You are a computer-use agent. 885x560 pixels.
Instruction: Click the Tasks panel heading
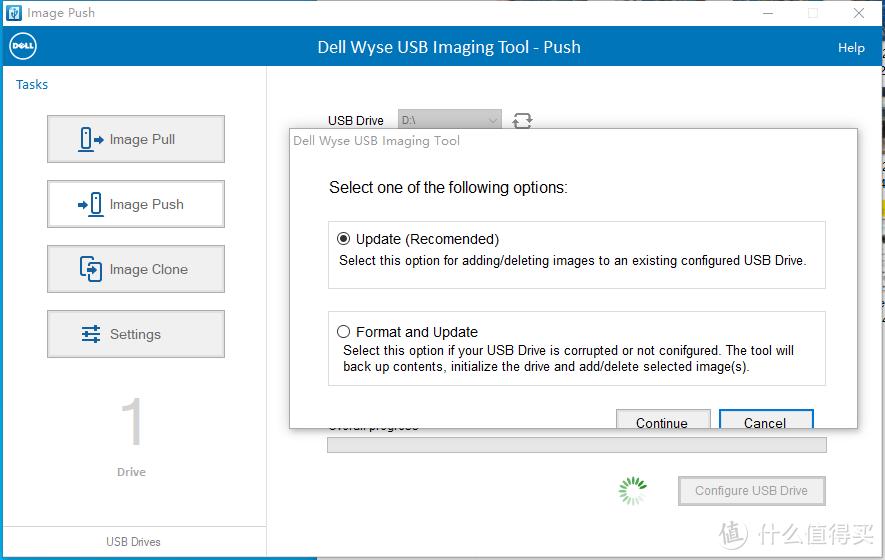32,85
